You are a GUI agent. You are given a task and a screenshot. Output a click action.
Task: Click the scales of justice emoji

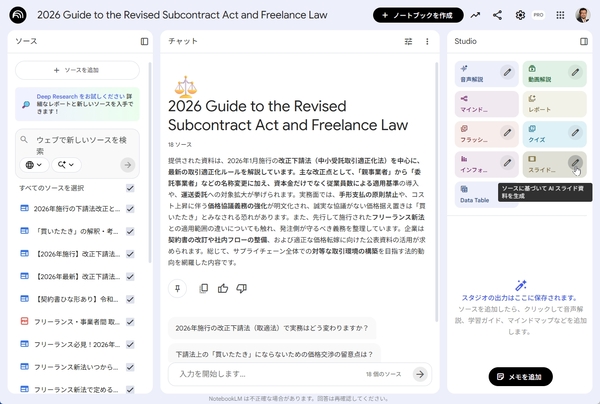coord(186,87)
